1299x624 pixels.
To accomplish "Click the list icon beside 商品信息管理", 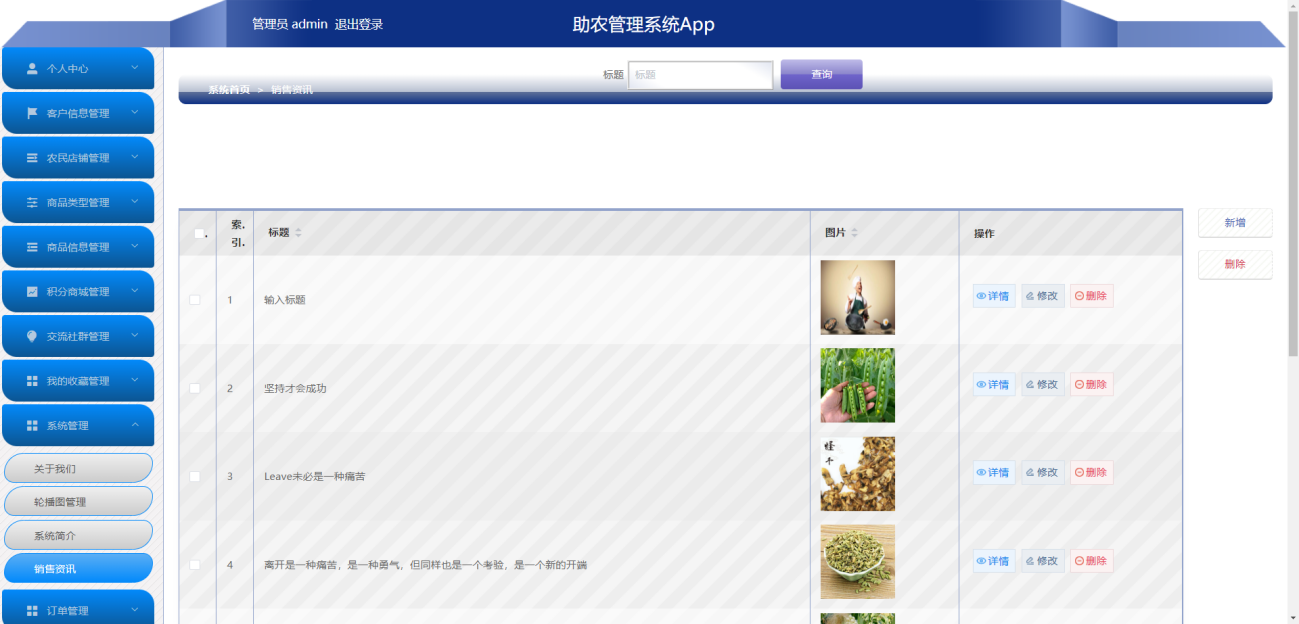I will point(32,247).
